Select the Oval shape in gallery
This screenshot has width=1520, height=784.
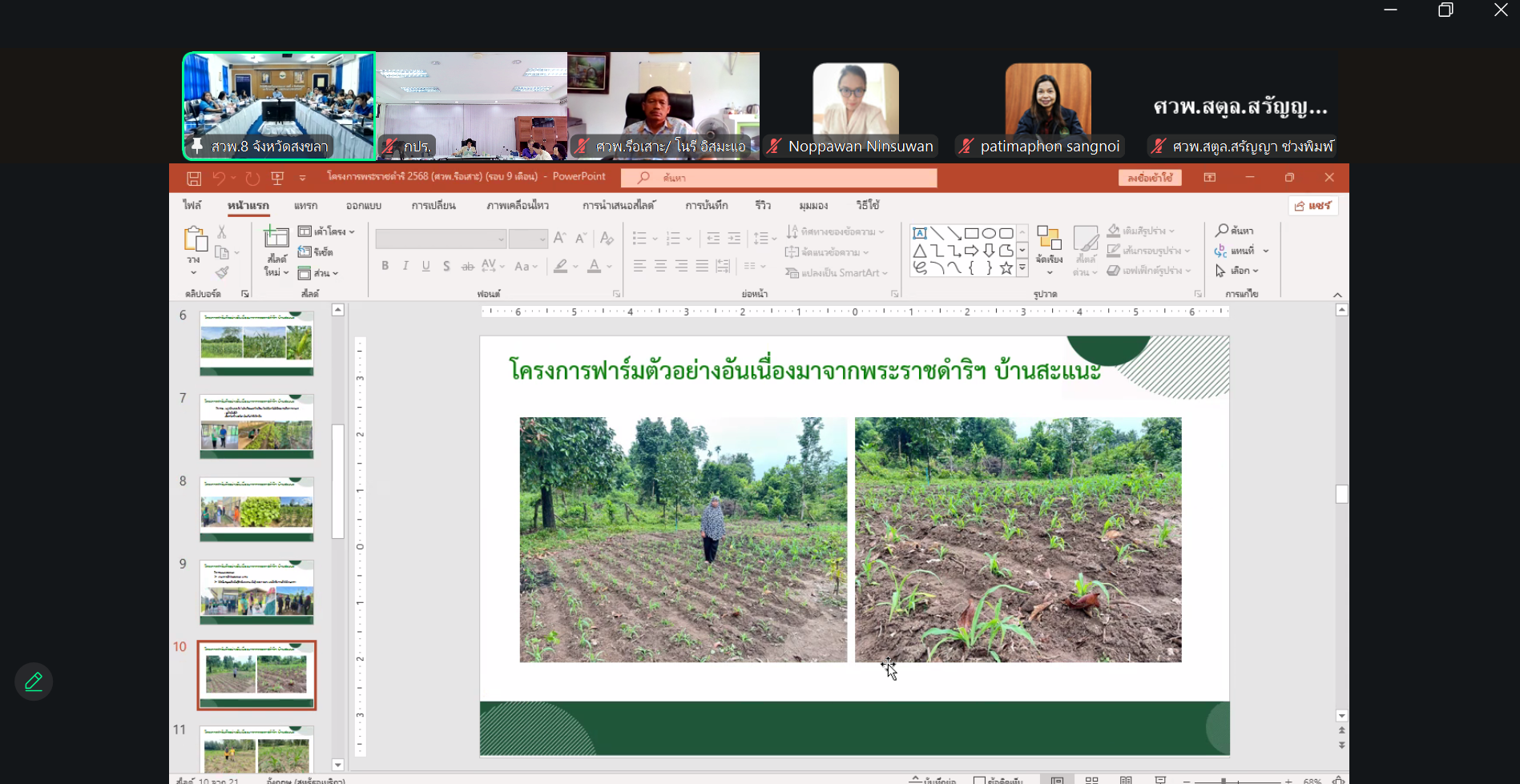[x=989, y=233]
